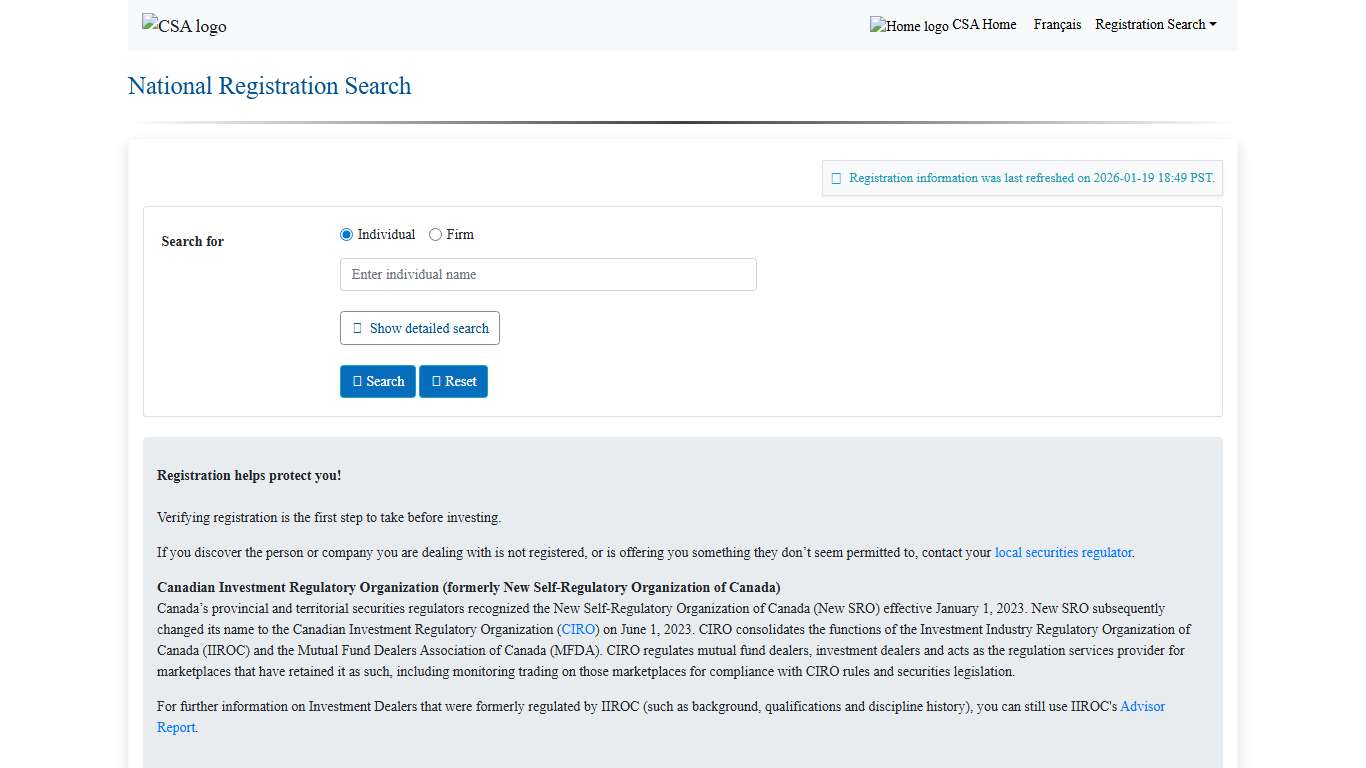Click the info icon in the refresh notice
1366x768 pixels.
pyautogui.click(x=836, y=178)
